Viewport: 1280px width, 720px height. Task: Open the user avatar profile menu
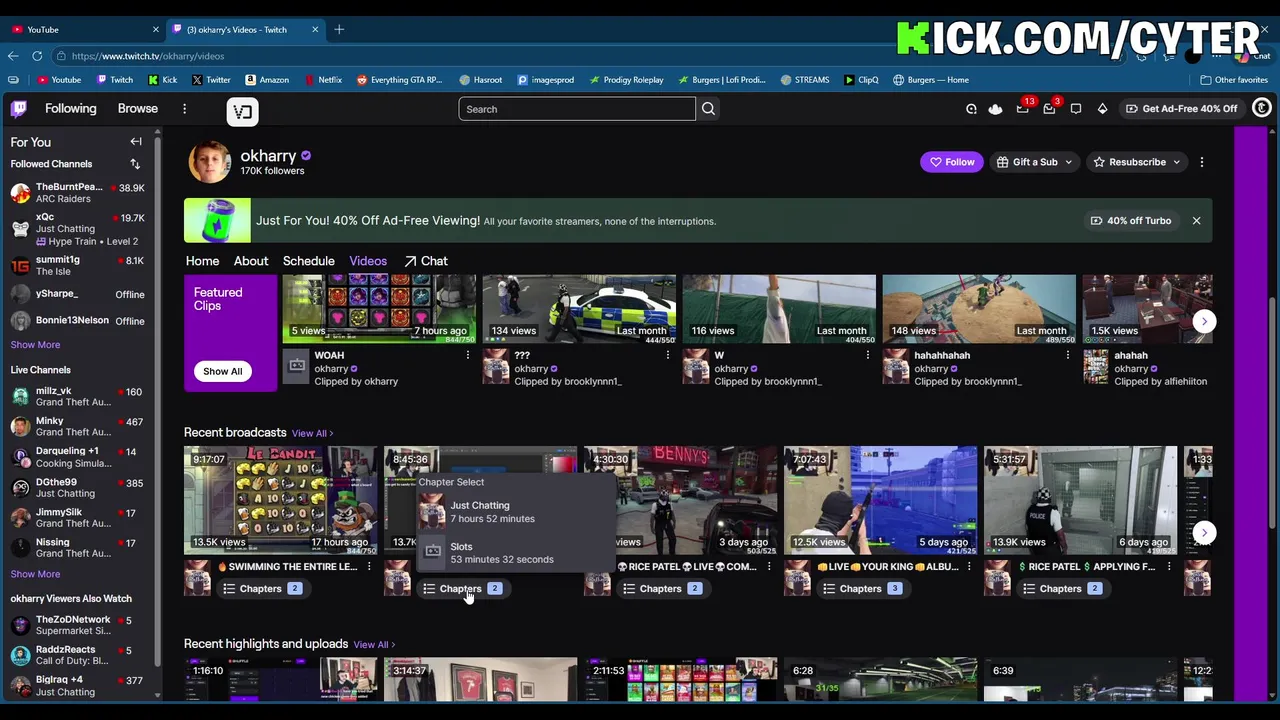tap(1262, 108)
